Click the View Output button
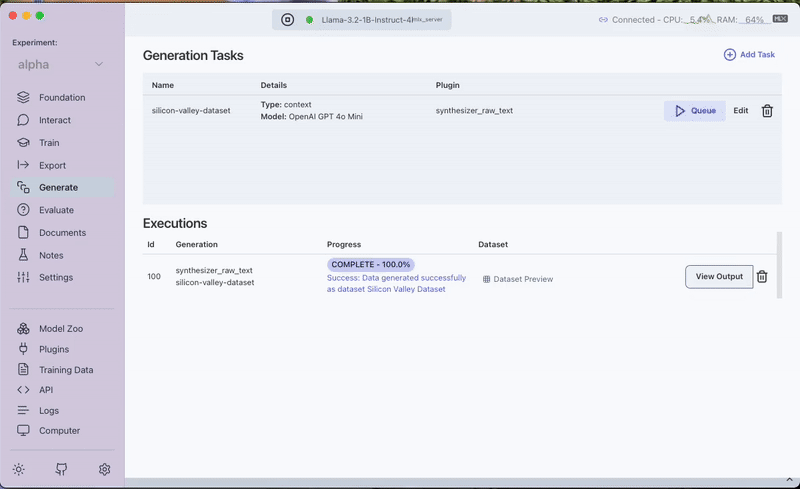Screen dimensions: 800x489 pyautogui.click(x=719, y=277)
